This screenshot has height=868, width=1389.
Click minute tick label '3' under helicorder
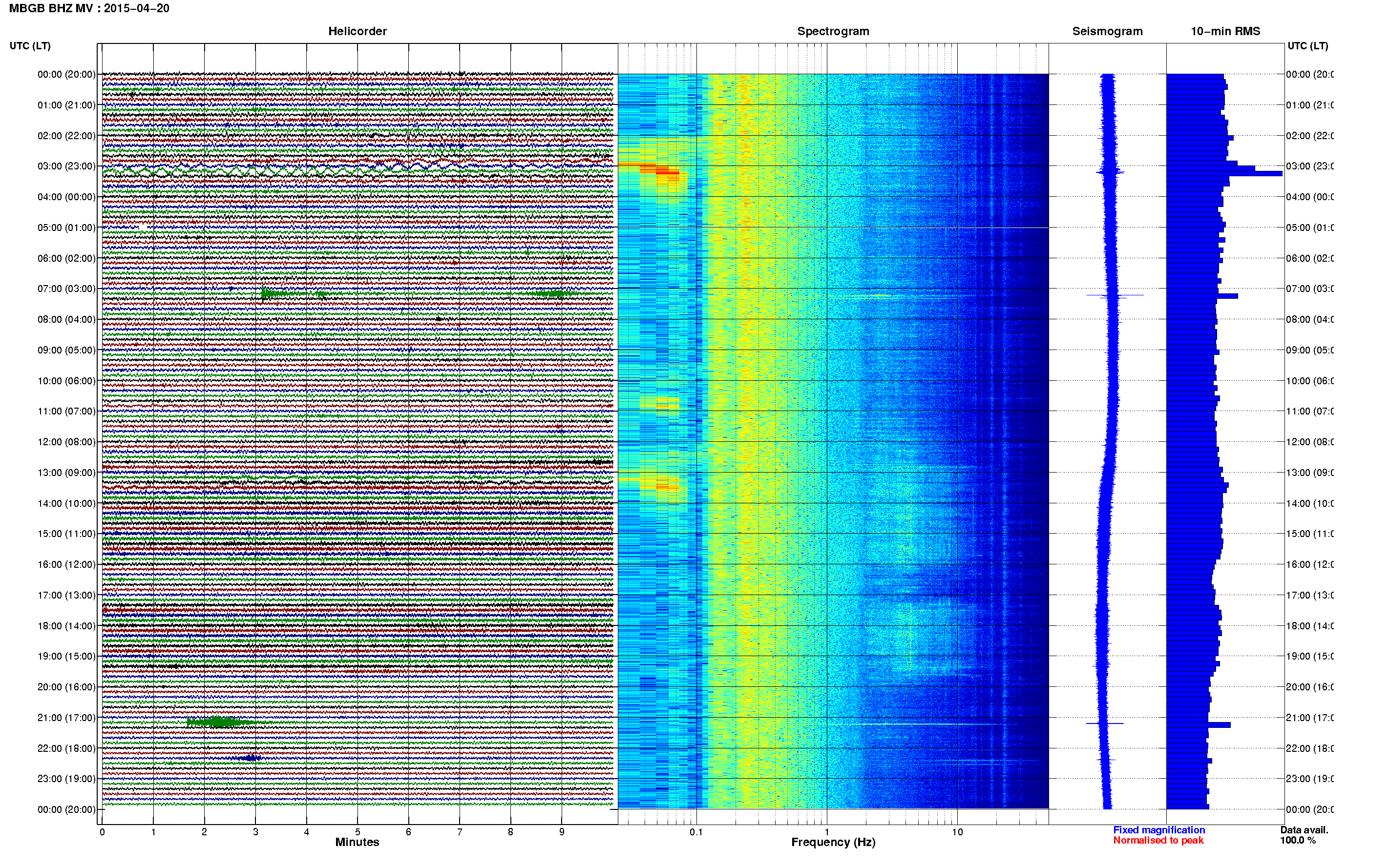tap(255, 832)
